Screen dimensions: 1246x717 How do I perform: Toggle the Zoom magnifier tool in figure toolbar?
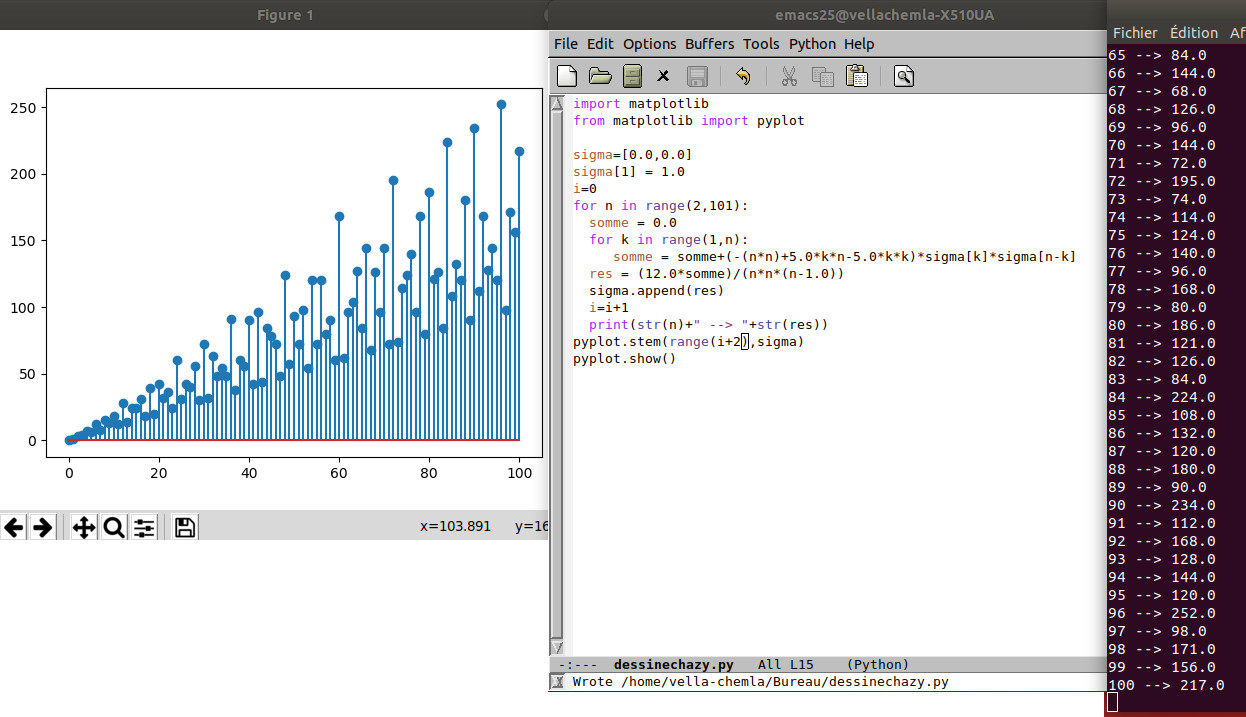(x=114, y=527)
